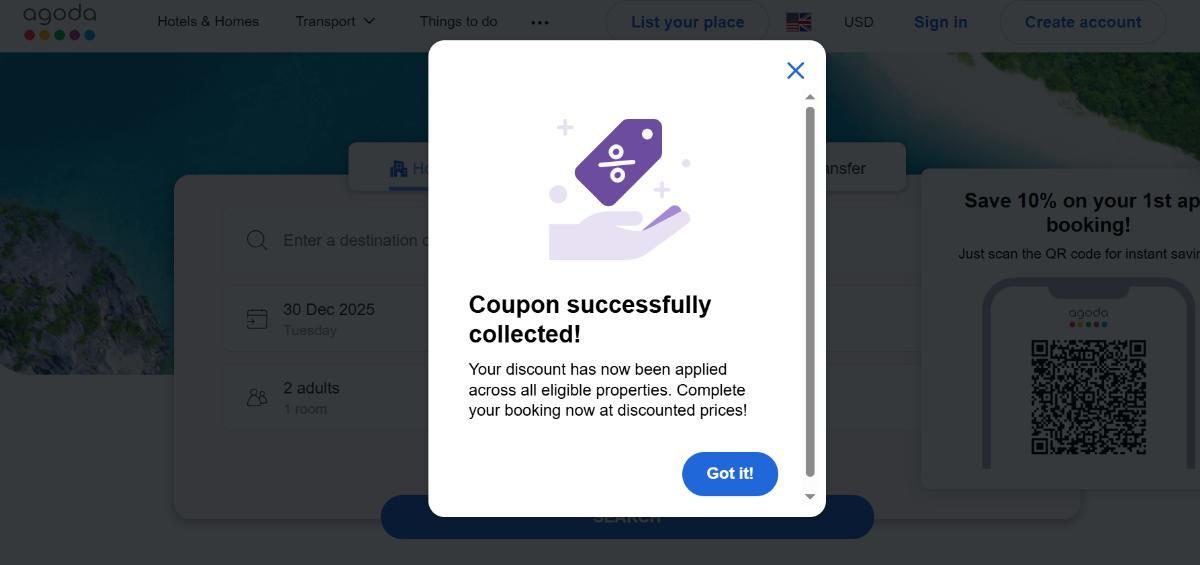This screenshot has width=1200, height=565.
Task: Open Hotels & Homes menu item
Action: click(x=208, y=21)
